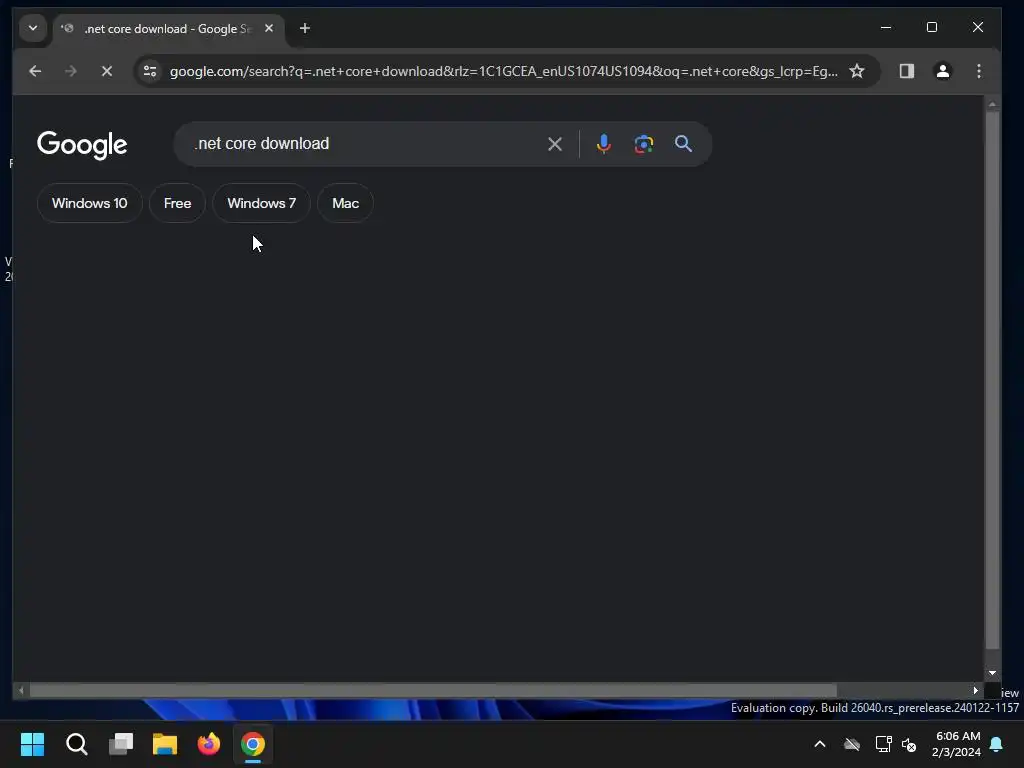Open the Chrome profile menu

[942, 71]
